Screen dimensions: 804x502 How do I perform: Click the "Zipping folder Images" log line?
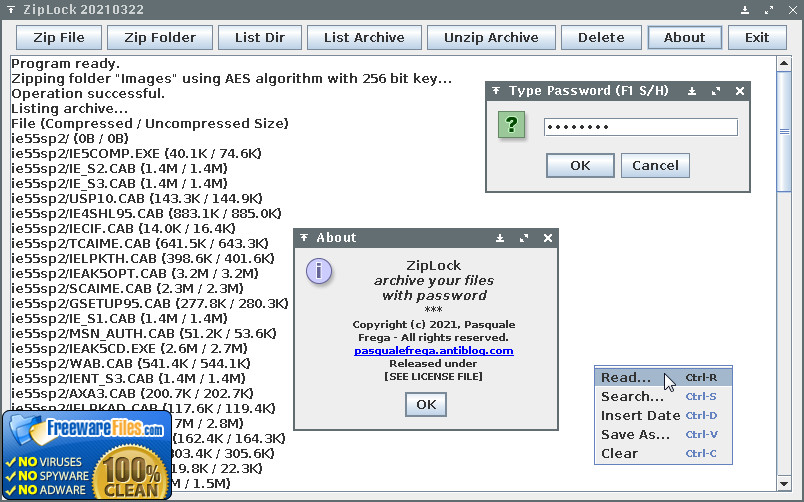click(x=232, y=79)
